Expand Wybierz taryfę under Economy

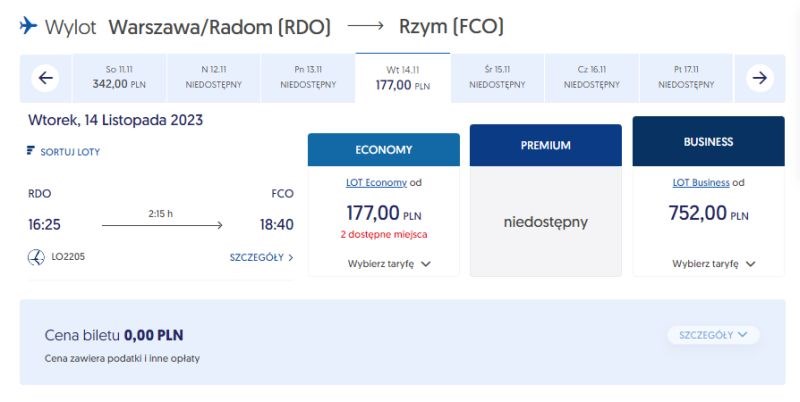[x=389, y=264]
